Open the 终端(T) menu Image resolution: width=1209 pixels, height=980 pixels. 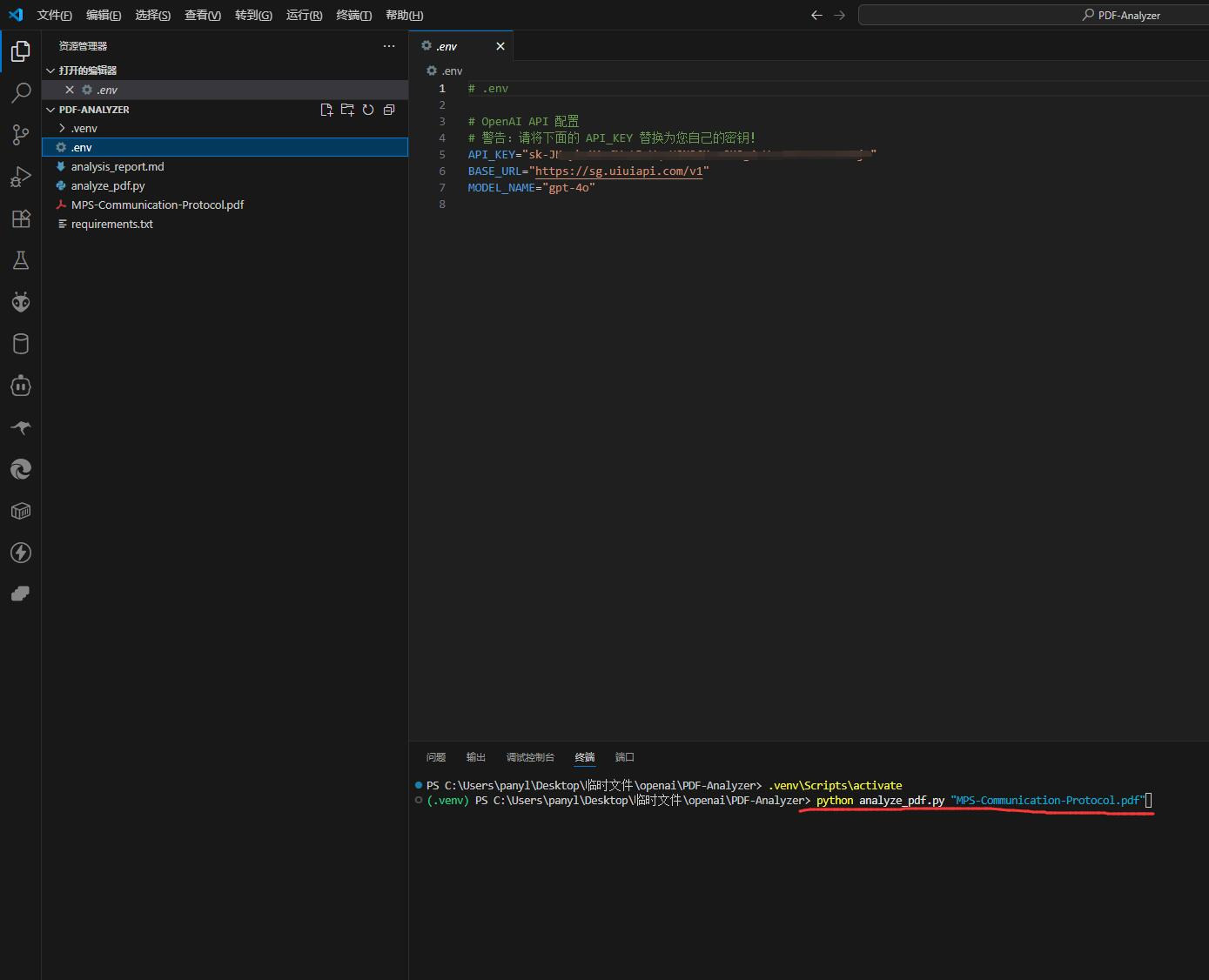coord(353,15)
